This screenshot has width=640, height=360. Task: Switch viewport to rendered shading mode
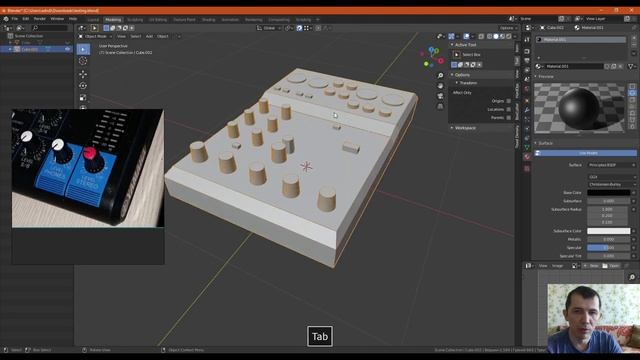click(509, 36)
